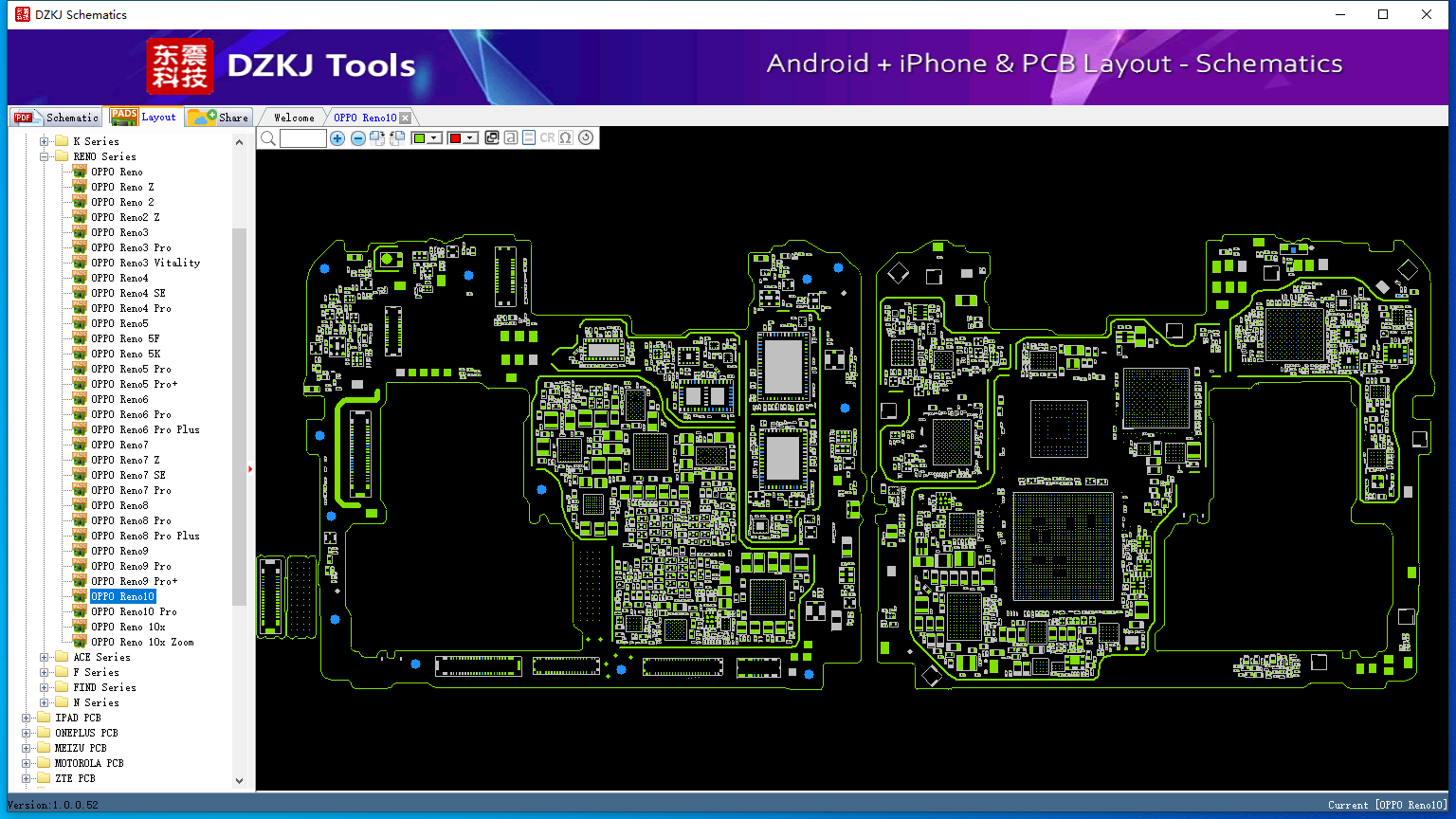Select OPPO Reno10 Pro entry
The width and height of the screenshot is (1456, 819).
click(x=134, y=611)
